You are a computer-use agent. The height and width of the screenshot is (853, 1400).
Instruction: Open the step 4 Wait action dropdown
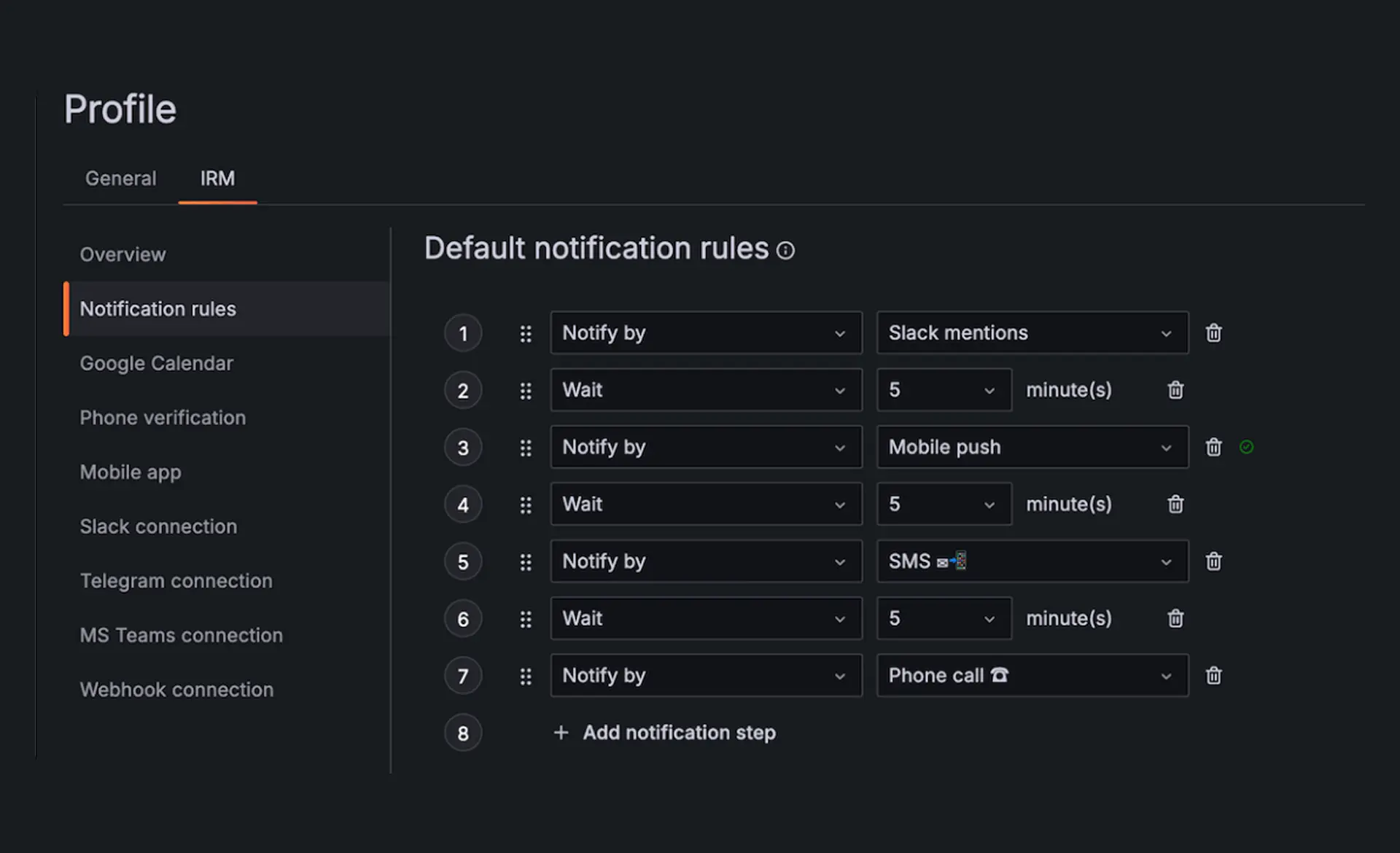tap(706, 505)
